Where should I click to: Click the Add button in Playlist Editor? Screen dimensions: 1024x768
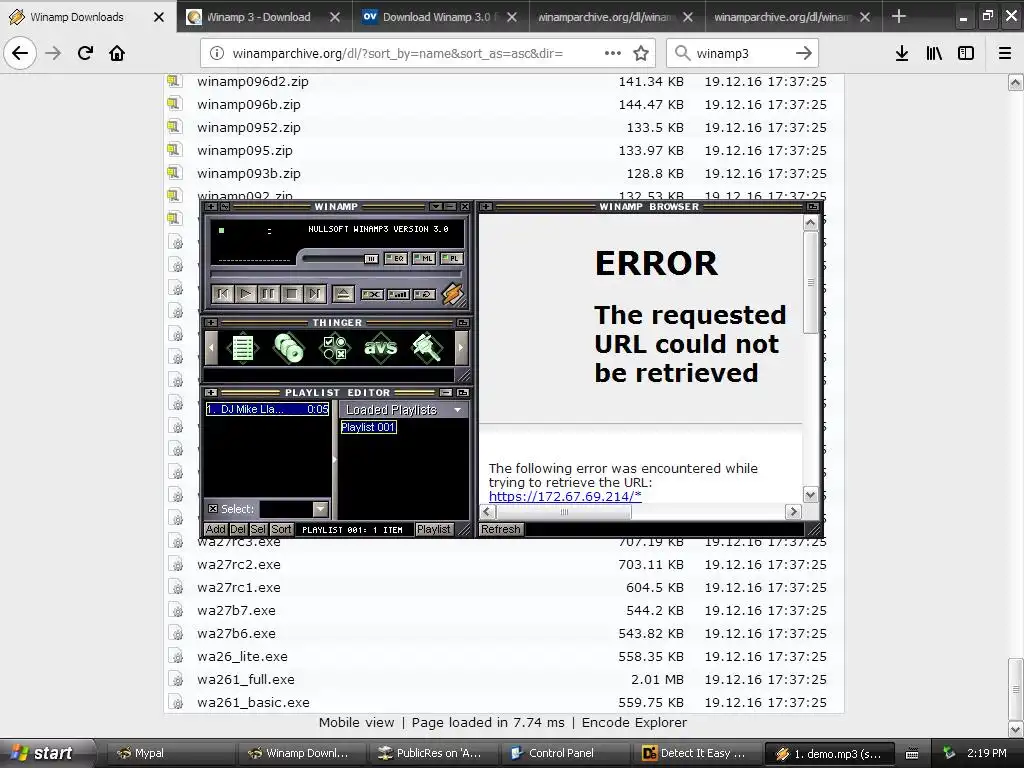coord(216,530)
